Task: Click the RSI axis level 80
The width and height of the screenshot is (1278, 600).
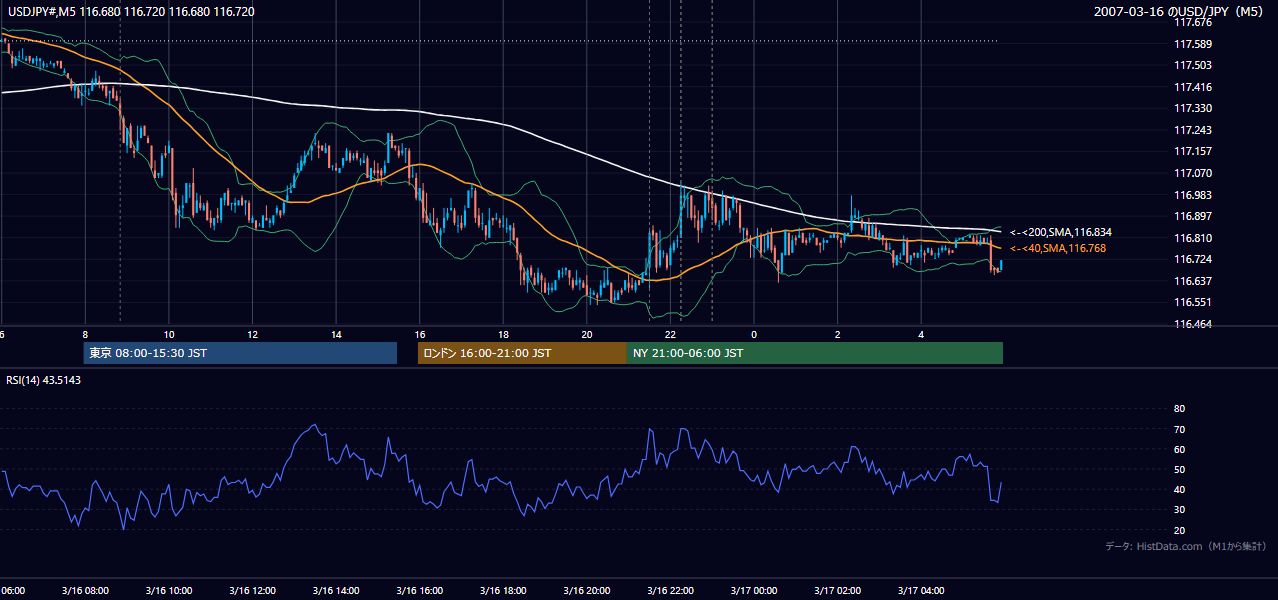Action: 1179,409
